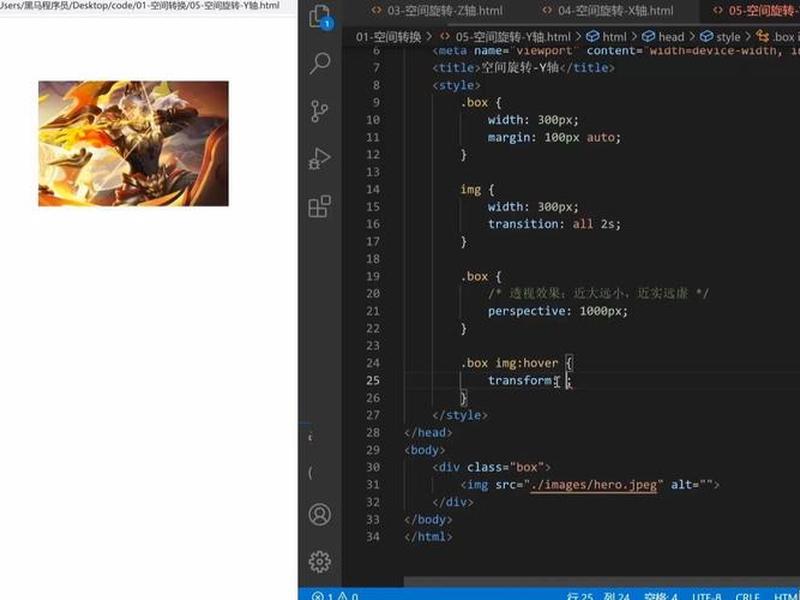Click the div class="box" opening tag

[491, 467]
